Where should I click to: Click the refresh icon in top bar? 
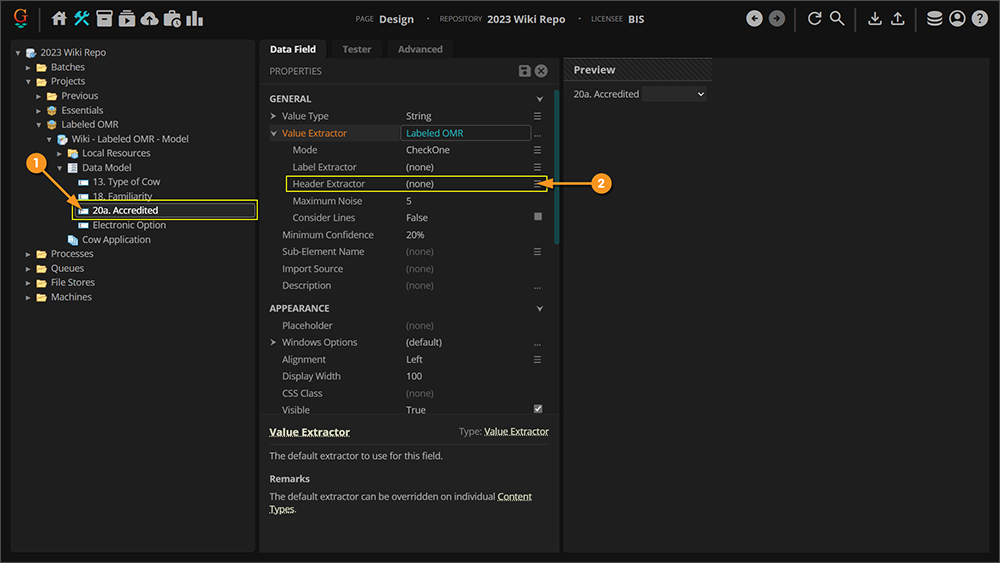point(814,19)
